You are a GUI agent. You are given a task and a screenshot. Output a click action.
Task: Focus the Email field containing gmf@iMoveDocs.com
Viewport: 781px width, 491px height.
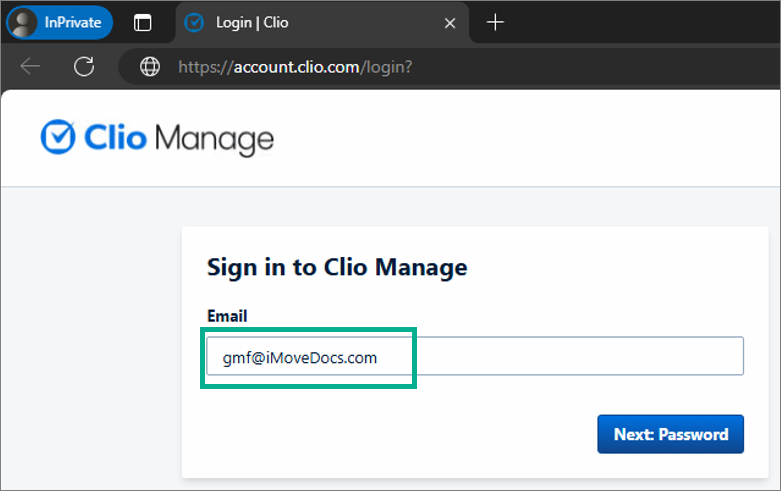[475, 356]
